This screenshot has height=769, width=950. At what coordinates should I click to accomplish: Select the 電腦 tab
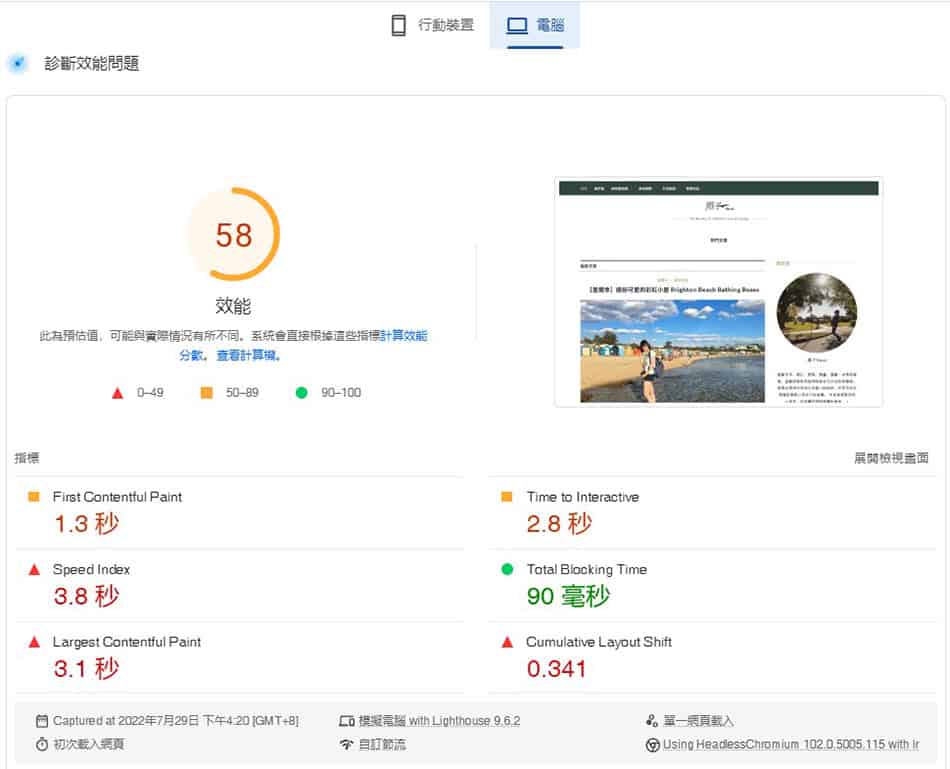click(x=535, y=24)
